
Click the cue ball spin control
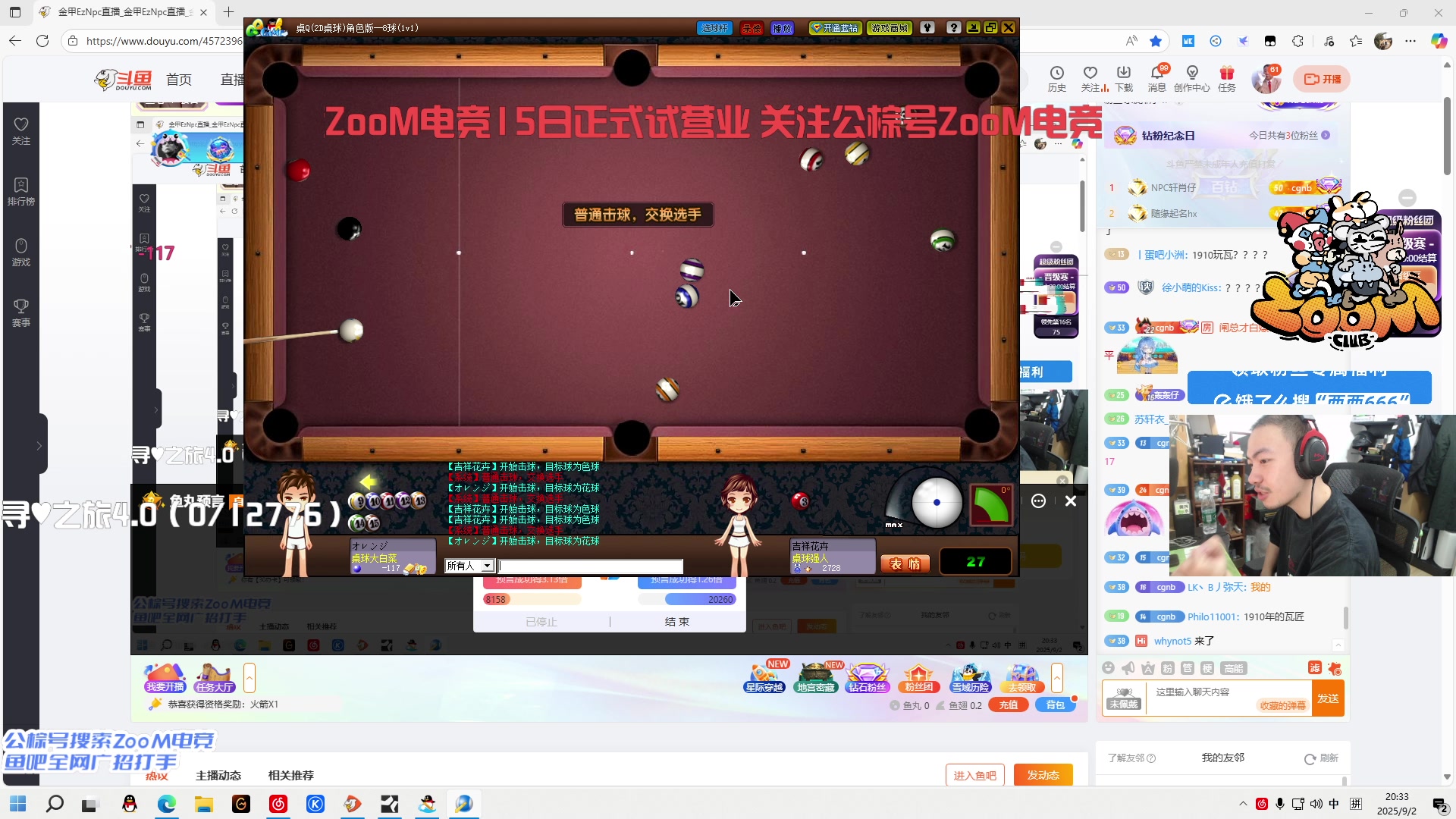click(x=937, y=502)
